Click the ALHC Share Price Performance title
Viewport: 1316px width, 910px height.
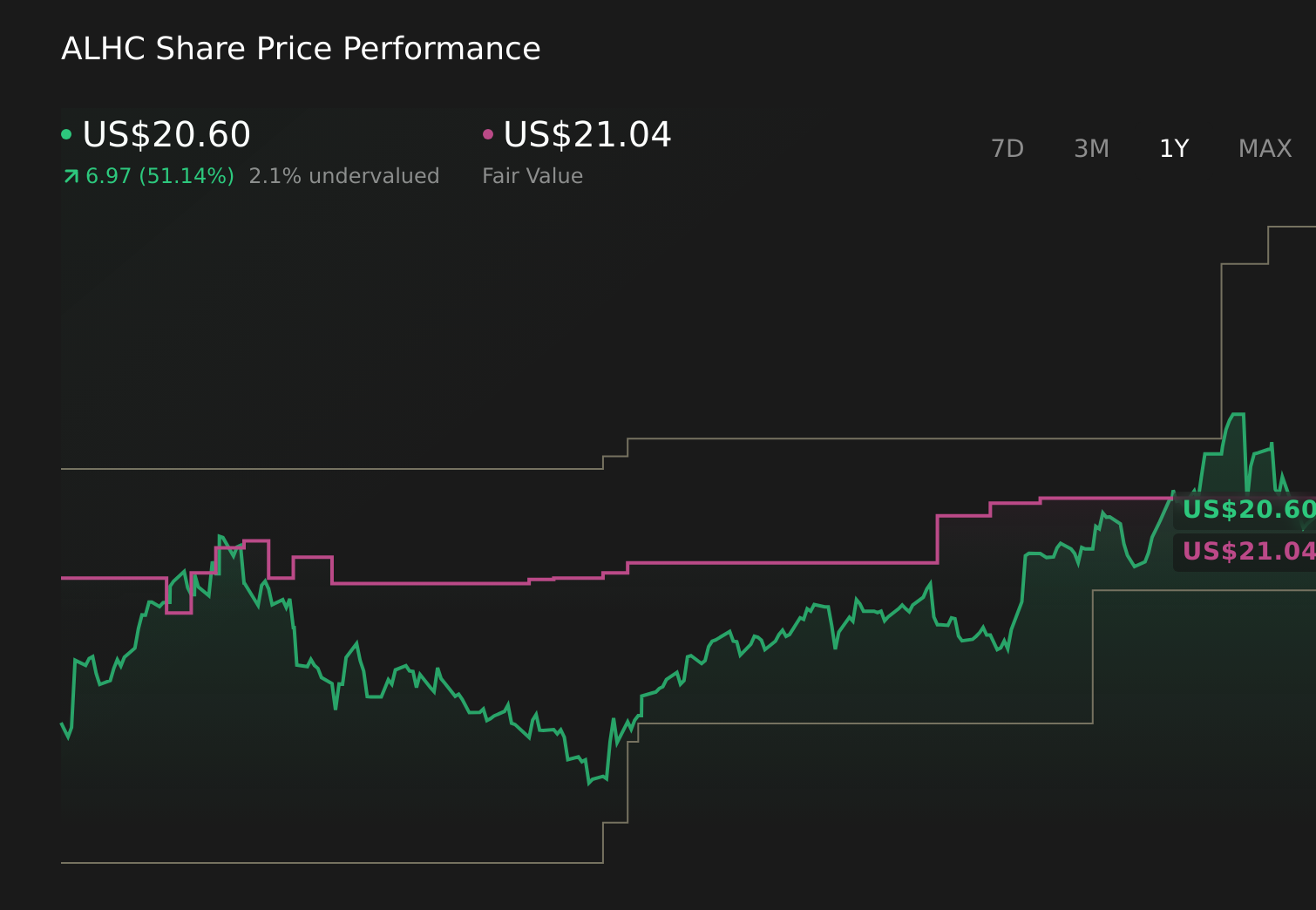coord(301,49)
